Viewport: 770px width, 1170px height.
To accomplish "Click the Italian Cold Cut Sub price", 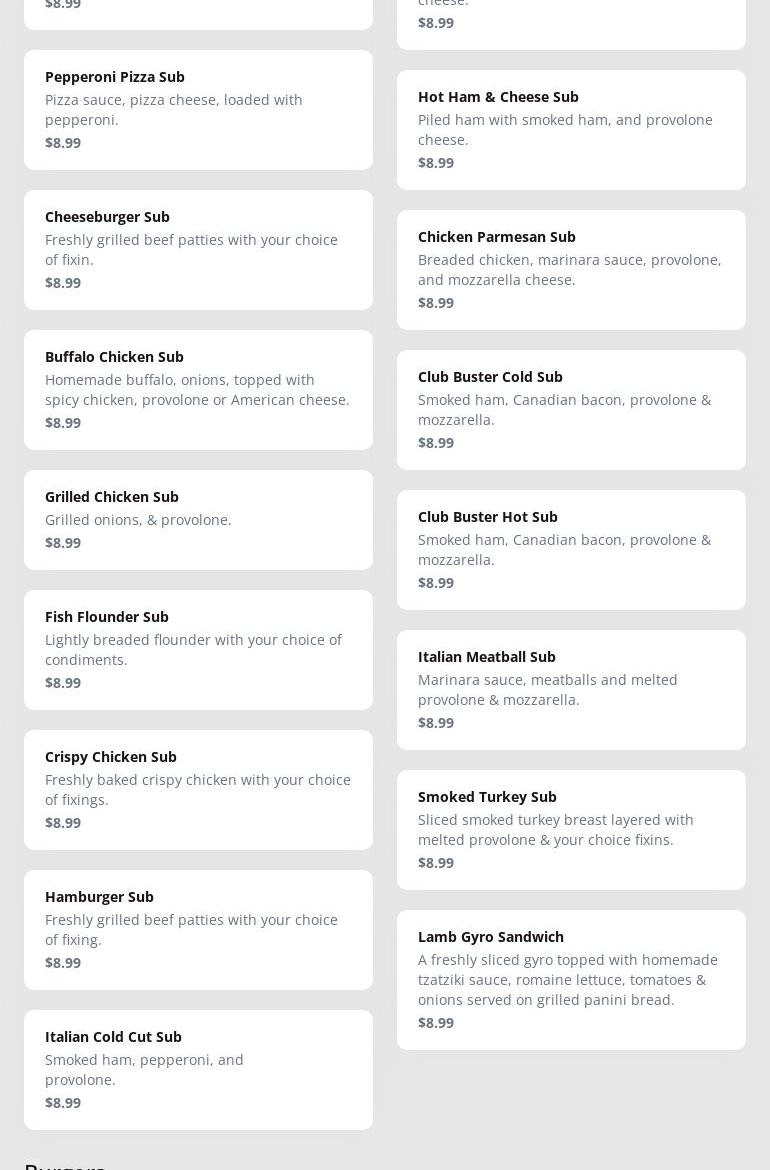I will pos(63,1103).
